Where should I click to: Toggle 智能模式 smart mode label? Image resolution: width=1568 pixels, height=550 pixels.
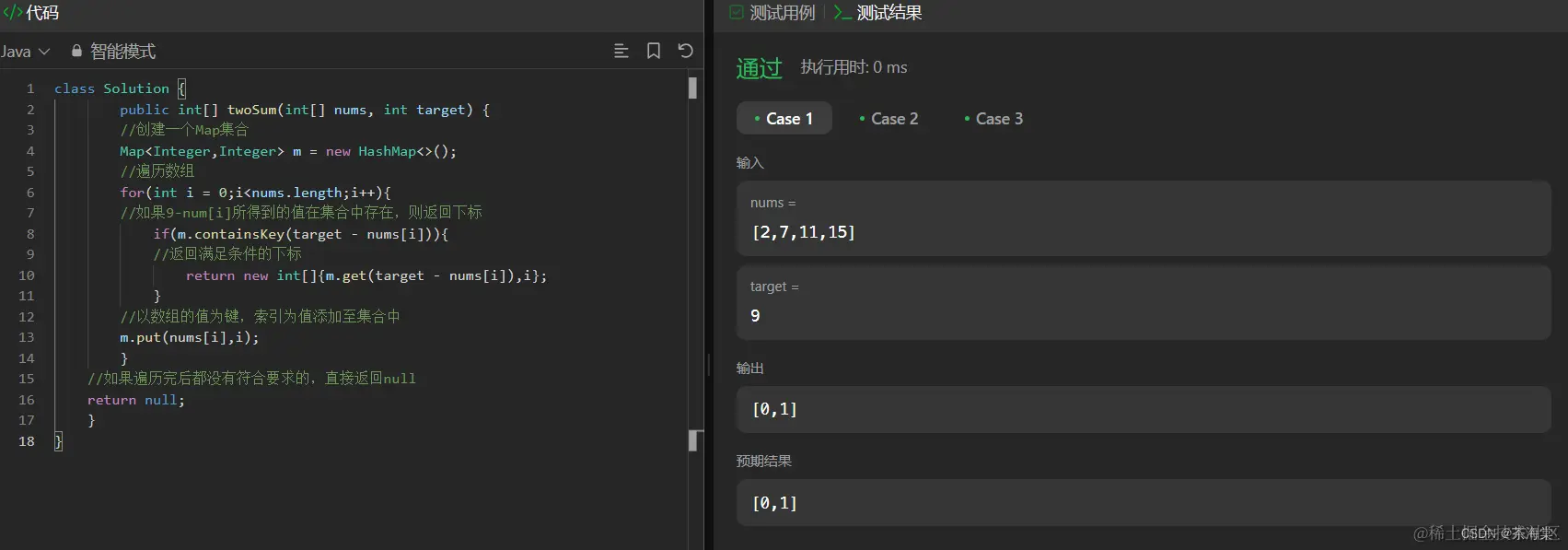(x=122, y=52)
